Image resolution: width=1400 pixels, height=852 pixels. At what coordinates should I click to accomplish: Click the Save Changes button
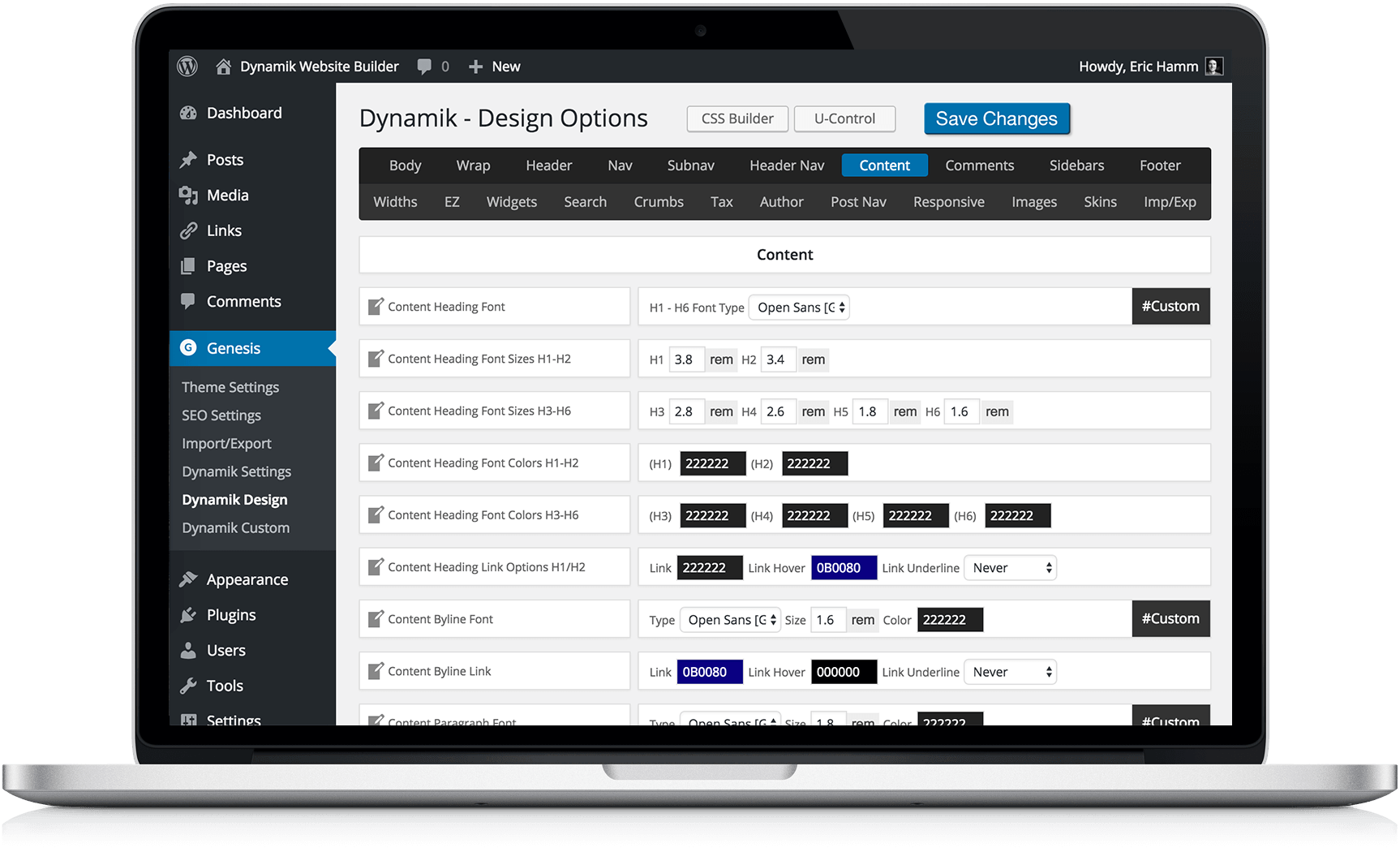pyautogui.click(x=997, y=118)
